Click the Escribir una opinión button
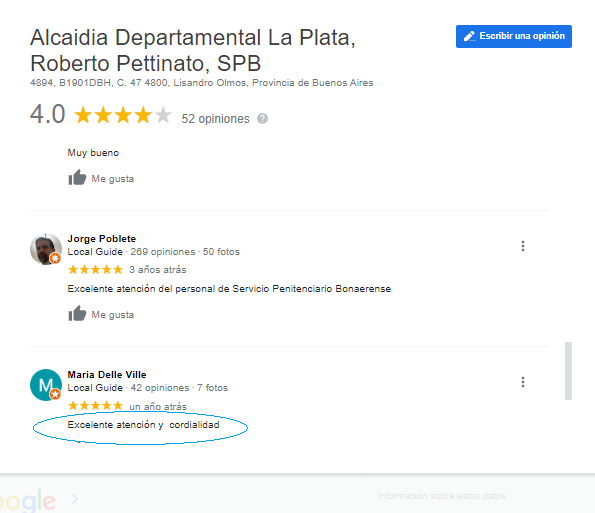 click(513, 36)
